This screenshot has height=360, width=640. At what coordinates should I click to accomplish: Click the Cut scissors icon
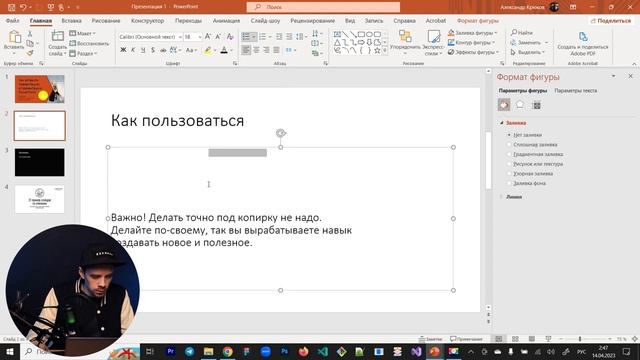(30, 33)
